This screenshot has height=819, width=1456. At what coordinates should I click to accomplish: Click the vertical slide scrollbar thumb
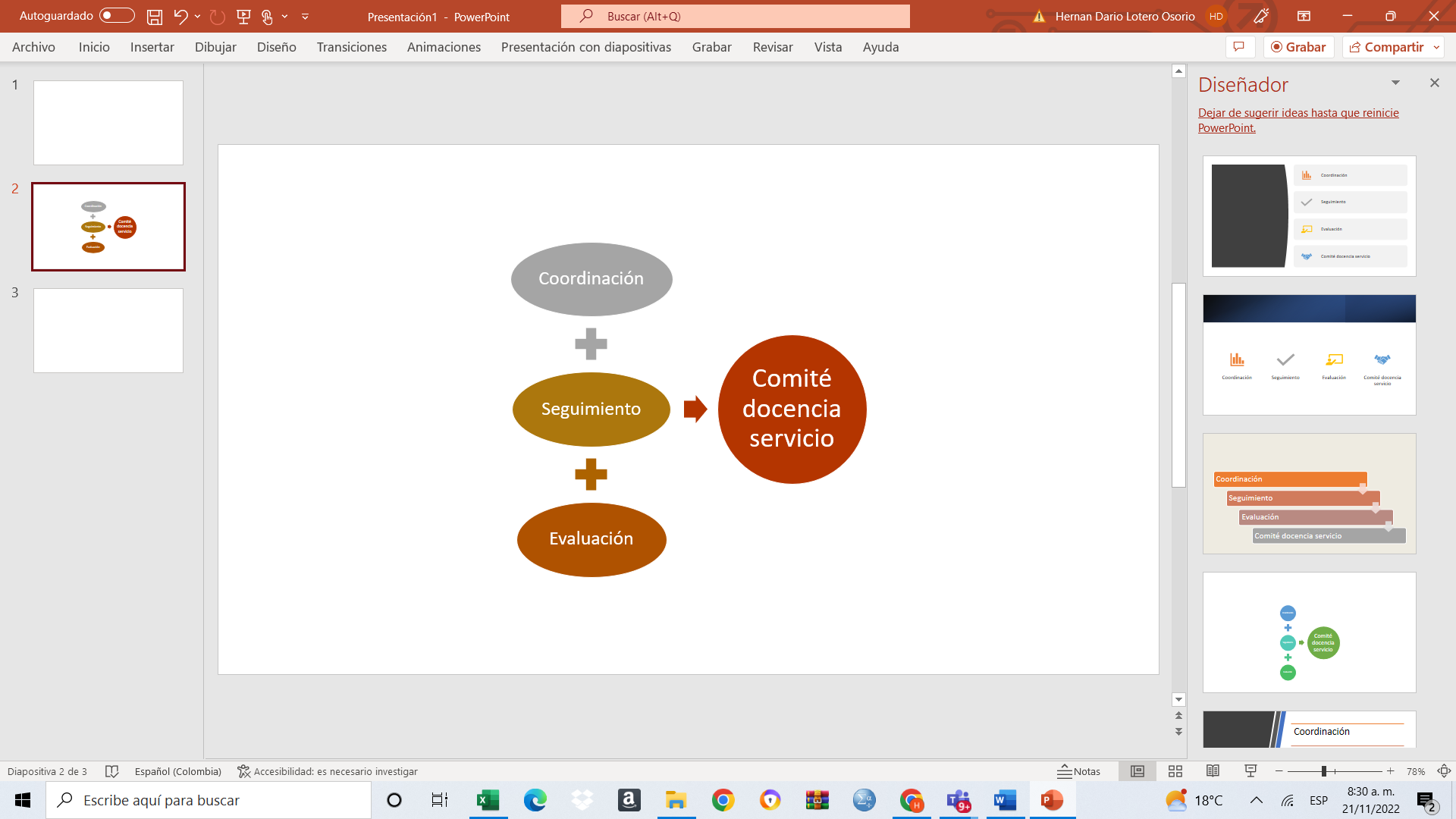pyautogui.click(x=1178, y=385)
